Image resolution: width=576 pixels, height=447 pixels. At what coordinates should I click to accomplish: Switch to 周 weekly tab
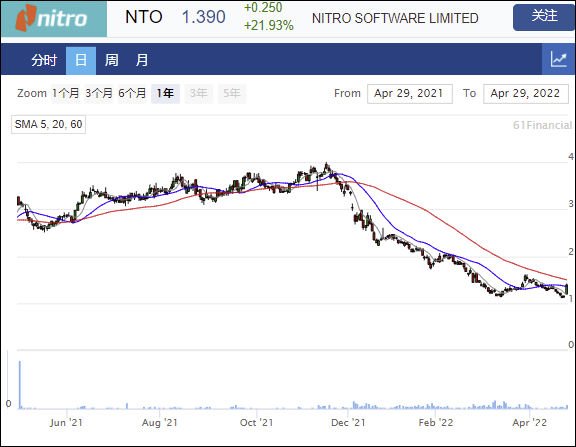click(x=112, y=60)
